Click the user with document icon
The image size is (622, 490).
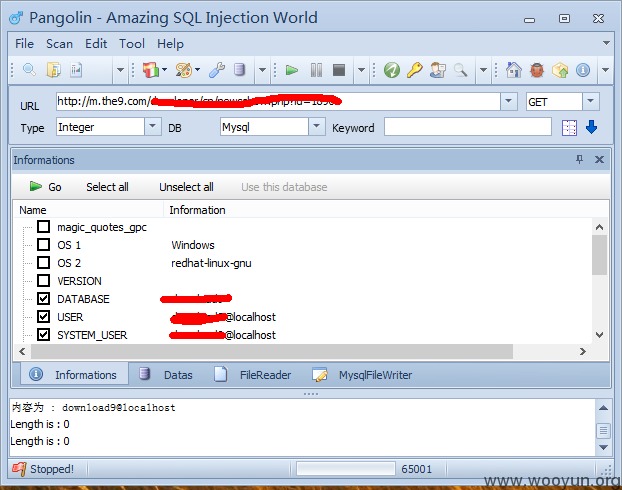[x=438, y=70]
